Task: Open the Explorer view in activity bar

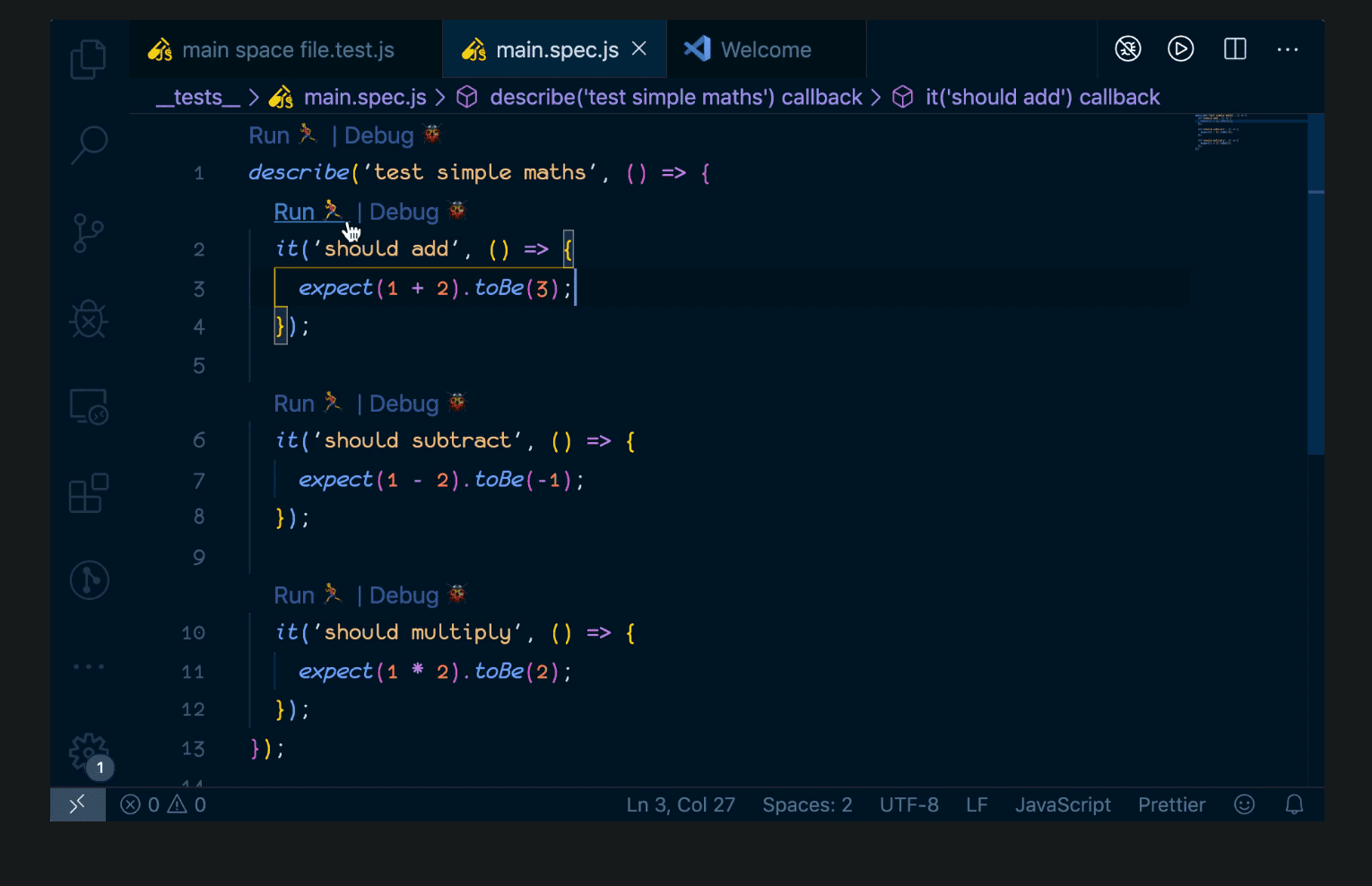Action: 88,59
